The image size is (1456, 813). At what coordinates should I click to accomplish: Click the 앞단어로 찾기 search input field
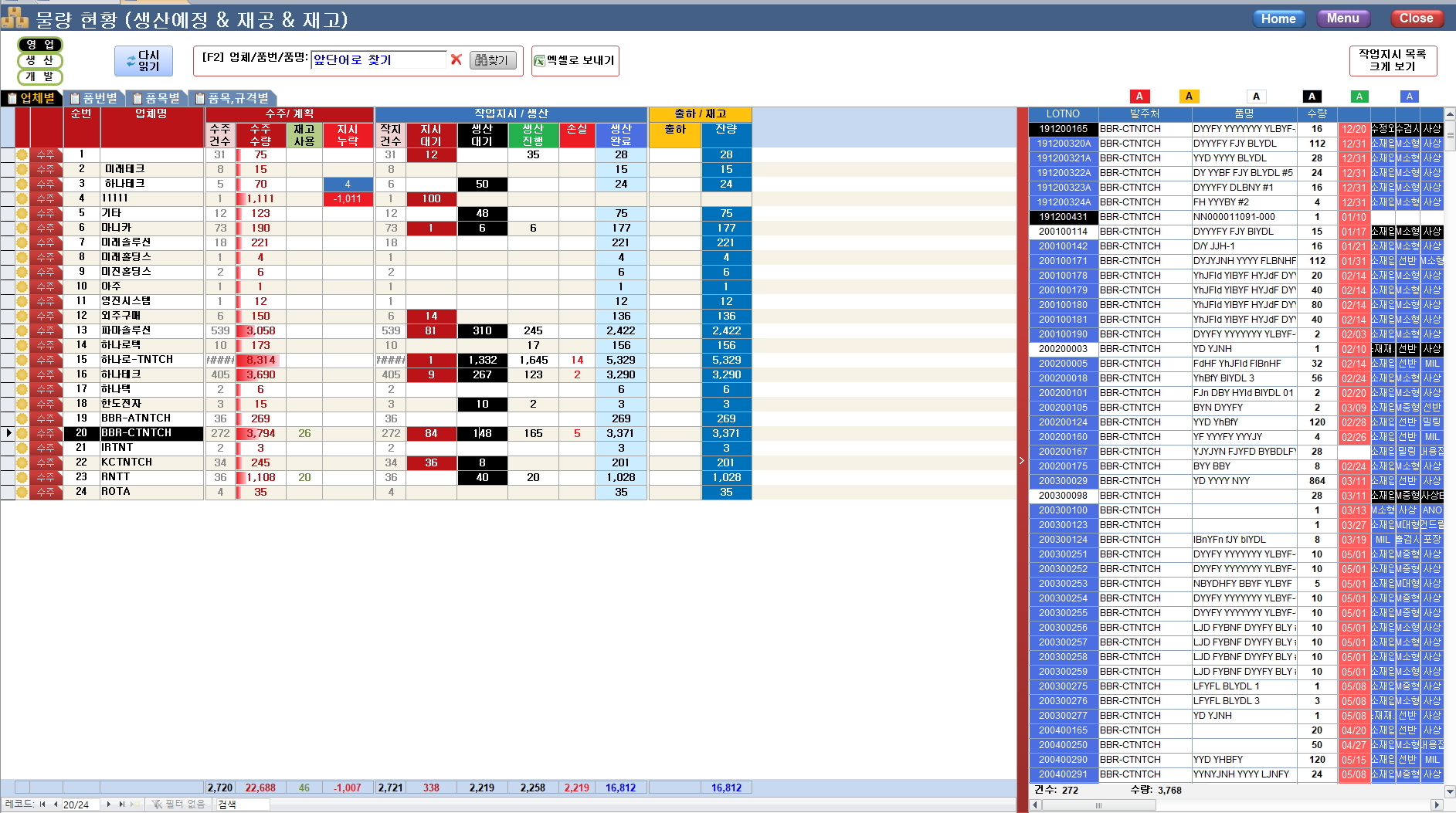click(378, 60)
